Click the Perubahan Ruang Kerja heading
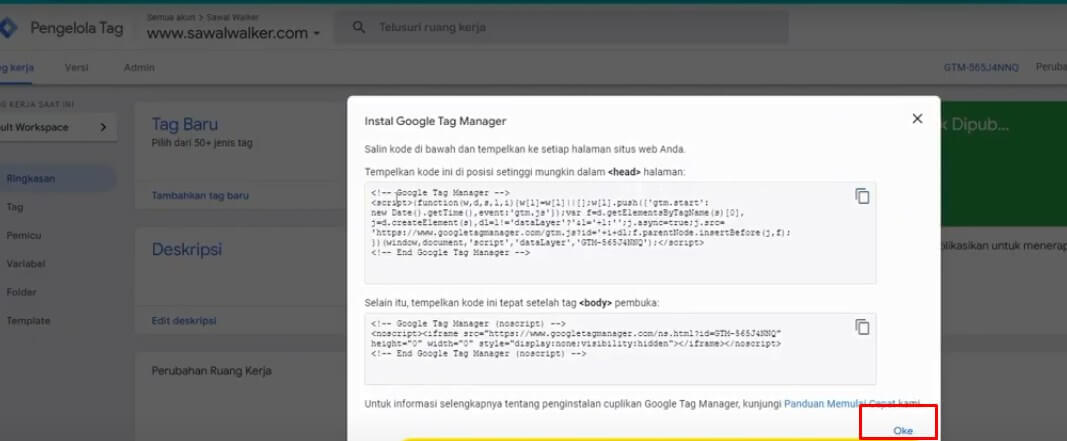 coord(211,371)
